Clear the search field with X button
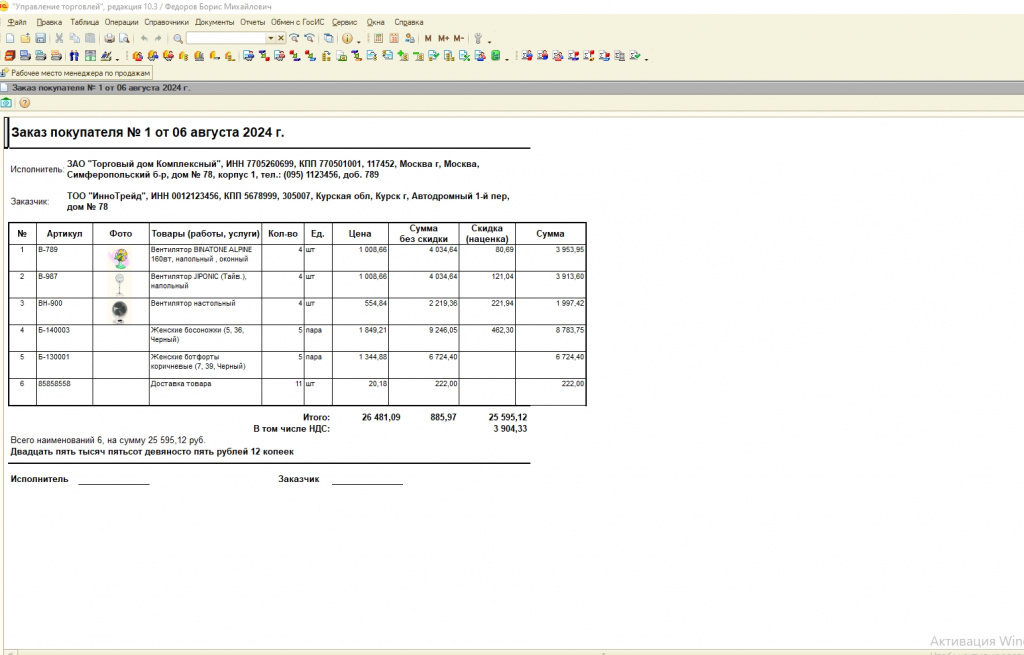This screenshot has height=655, width=1024. (281, 38)
